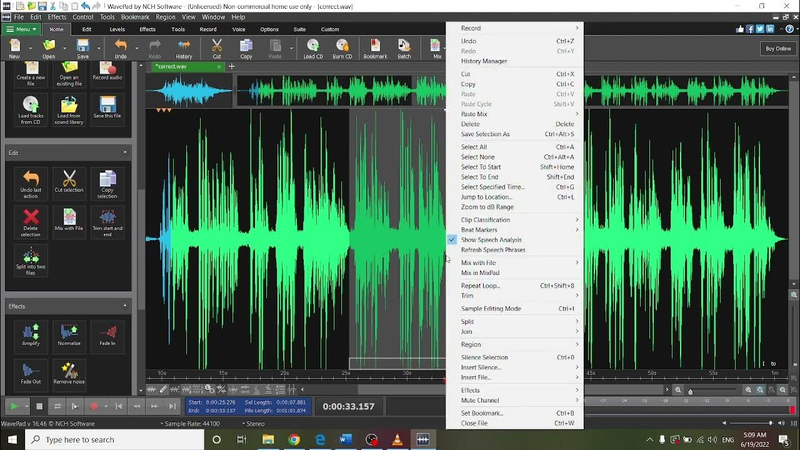
Task: Expand the Split submenu
Action: click(x=515, y=321)
